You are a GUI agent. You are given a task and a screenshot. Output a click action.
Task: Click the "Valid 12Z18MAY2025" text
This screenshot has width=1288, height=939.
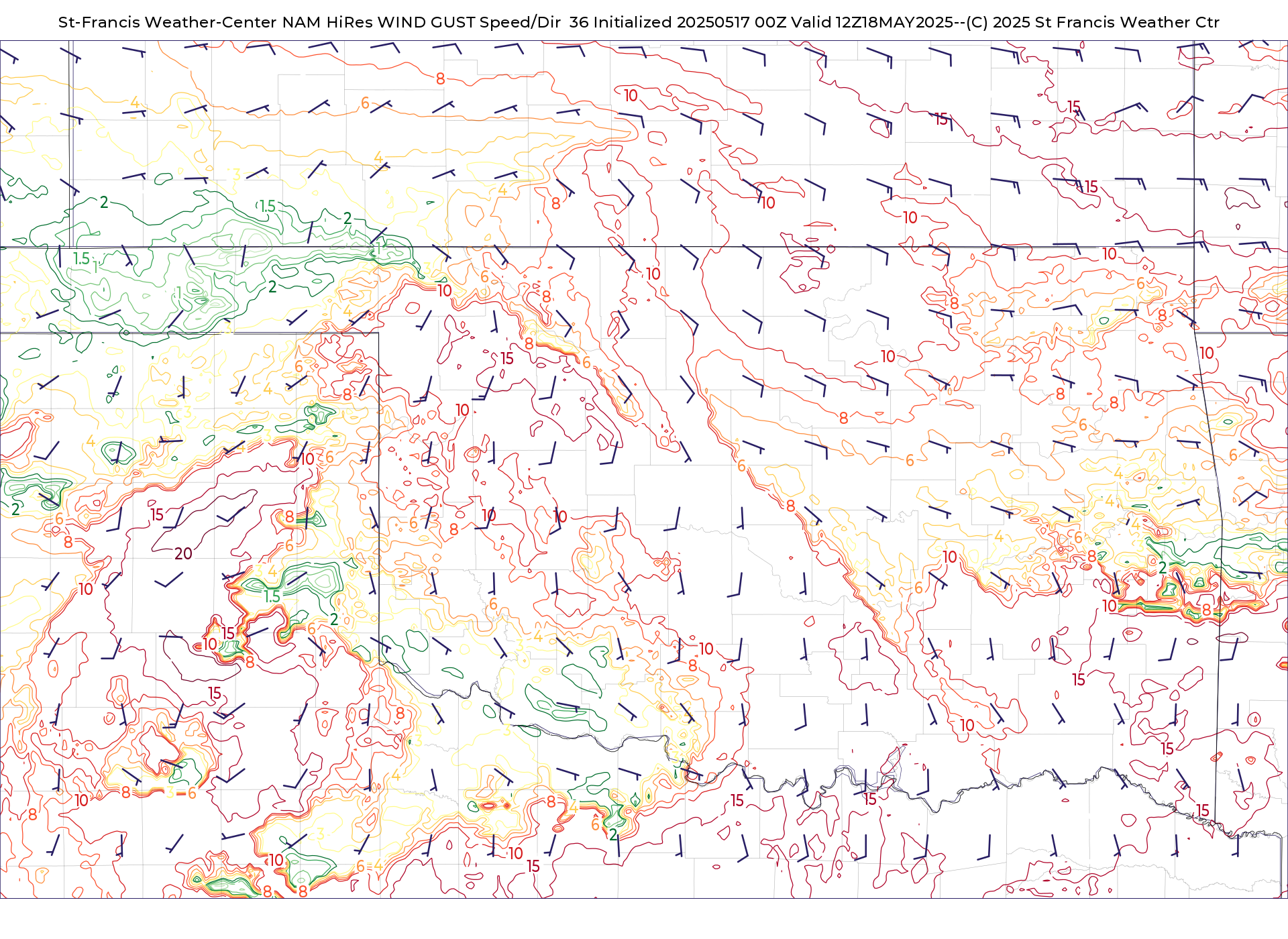(872, 22)
